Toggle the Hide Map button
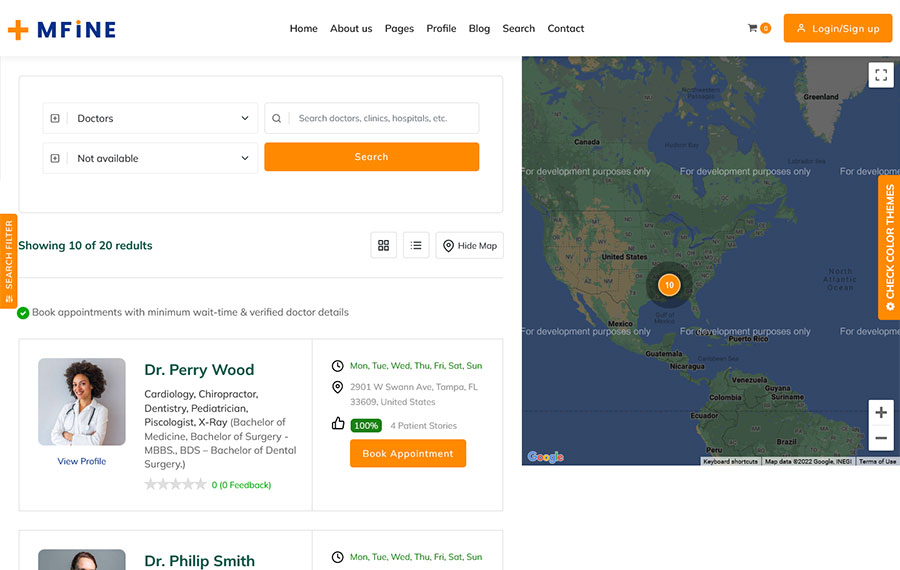 coord(469,245)
